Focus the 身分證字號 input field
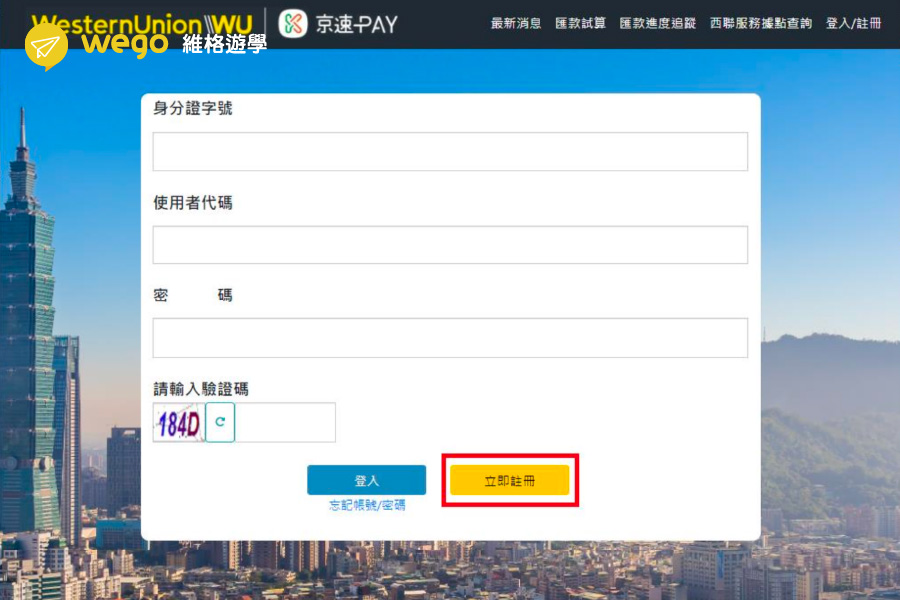Viewport: 900px width, 600px height. [x=450, y=152]
